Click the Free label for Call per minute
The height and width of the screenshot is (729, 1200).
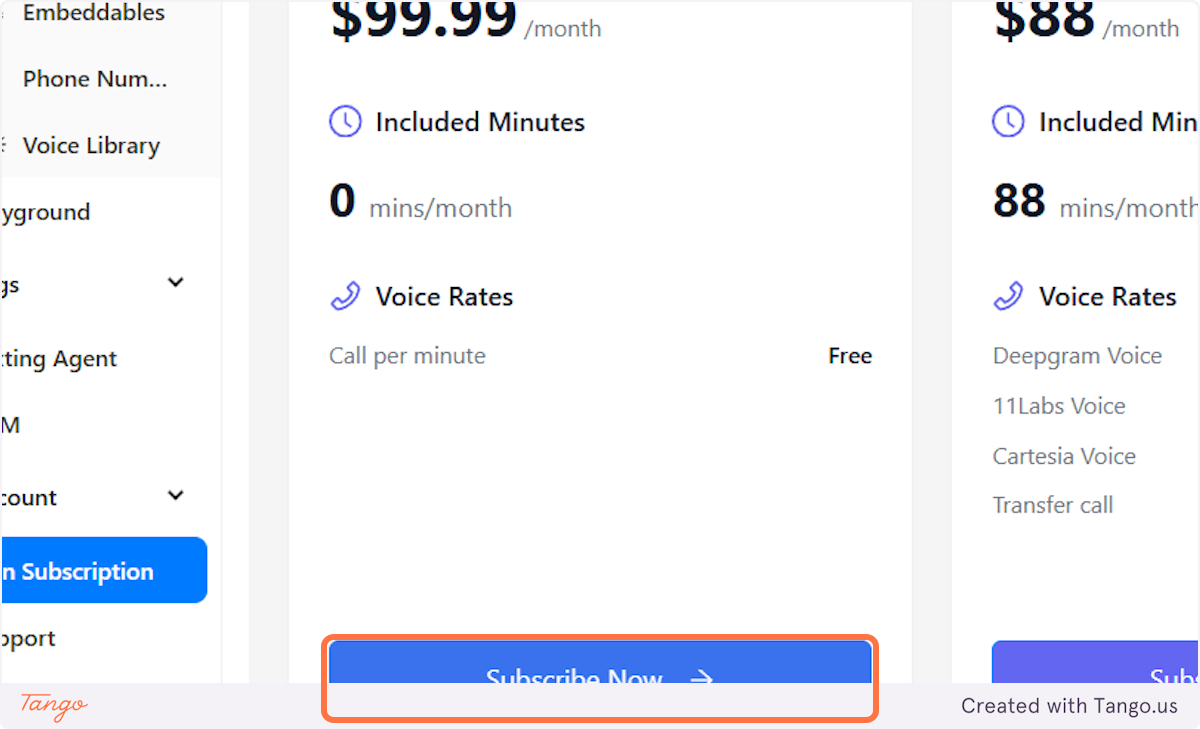849,355
